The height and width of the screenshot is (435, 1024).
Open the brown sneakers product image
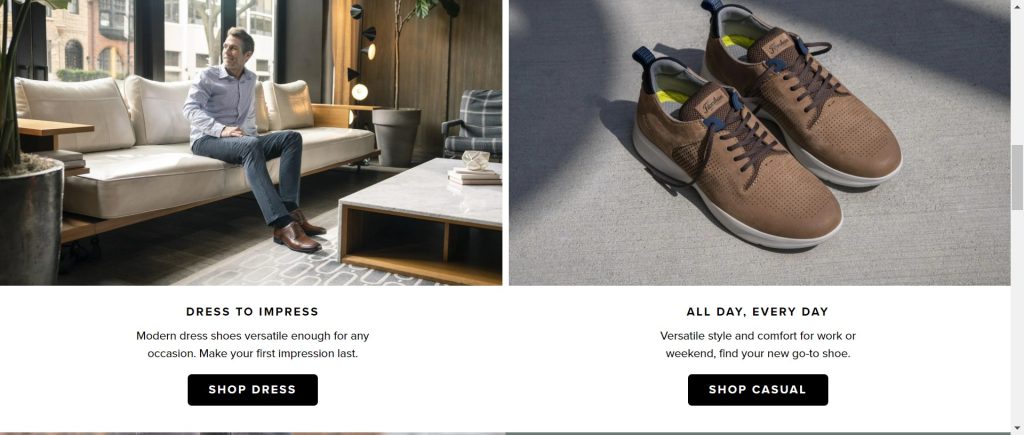(760, 142)
